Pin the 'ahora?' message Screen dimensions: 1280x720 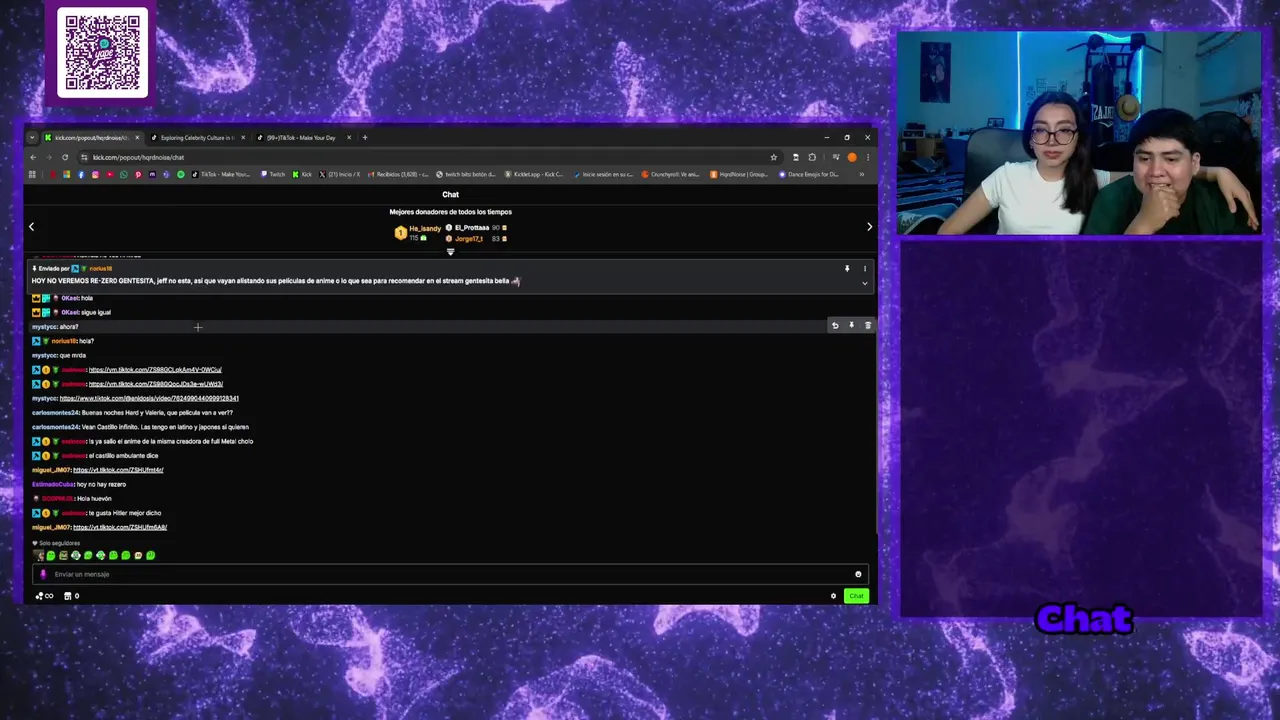coord(851,325)
